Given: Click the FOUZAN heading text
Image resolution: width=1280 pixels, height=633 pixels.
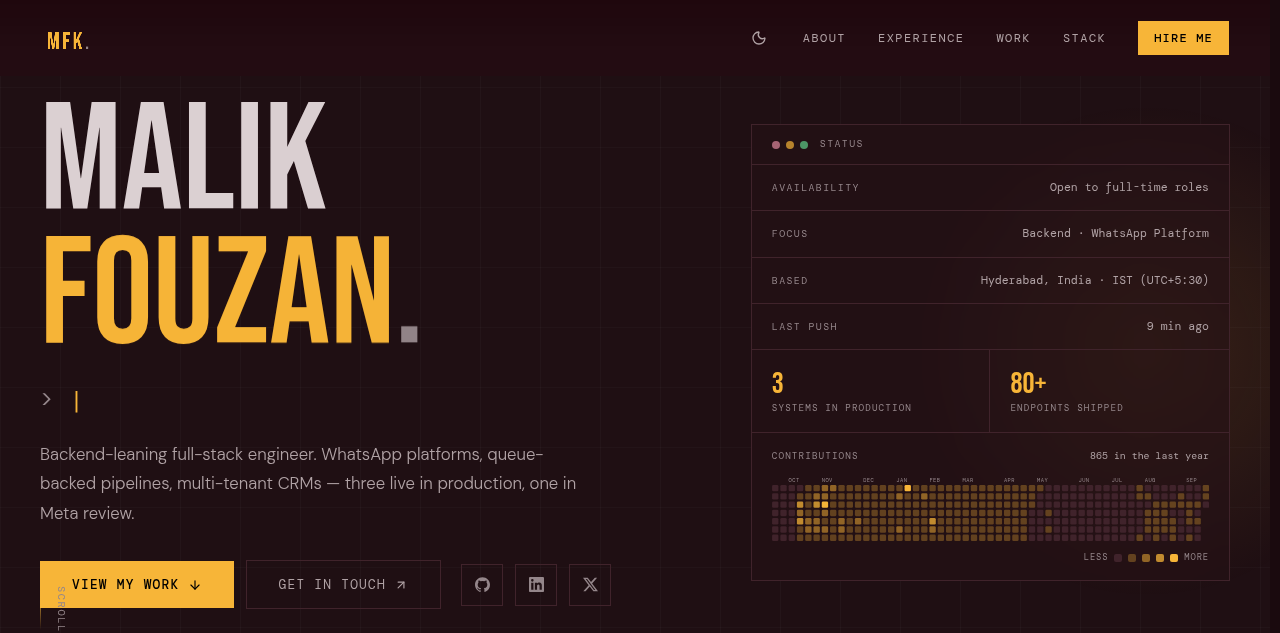Looking at the screenshot, I should click(x=217, y=290).
